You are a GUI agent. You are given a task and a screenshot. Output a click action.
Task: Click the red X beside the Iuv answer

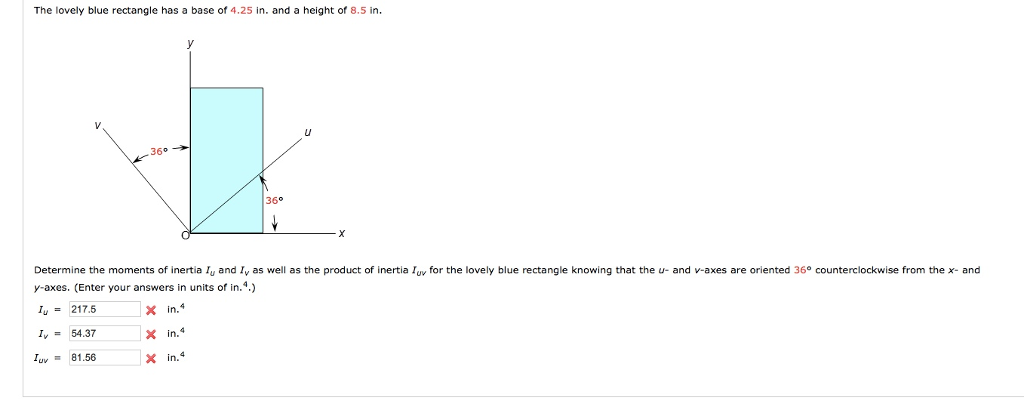click(150, 358)
